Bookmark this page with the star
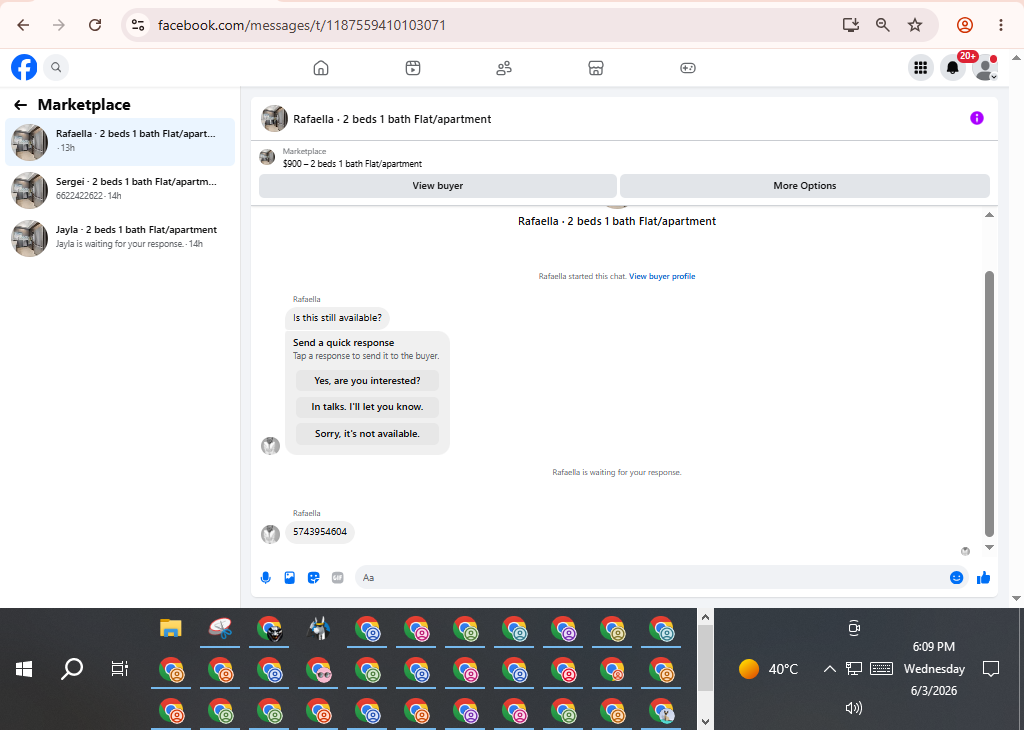This screenshot has height=730, width=1024. [915, 25]
